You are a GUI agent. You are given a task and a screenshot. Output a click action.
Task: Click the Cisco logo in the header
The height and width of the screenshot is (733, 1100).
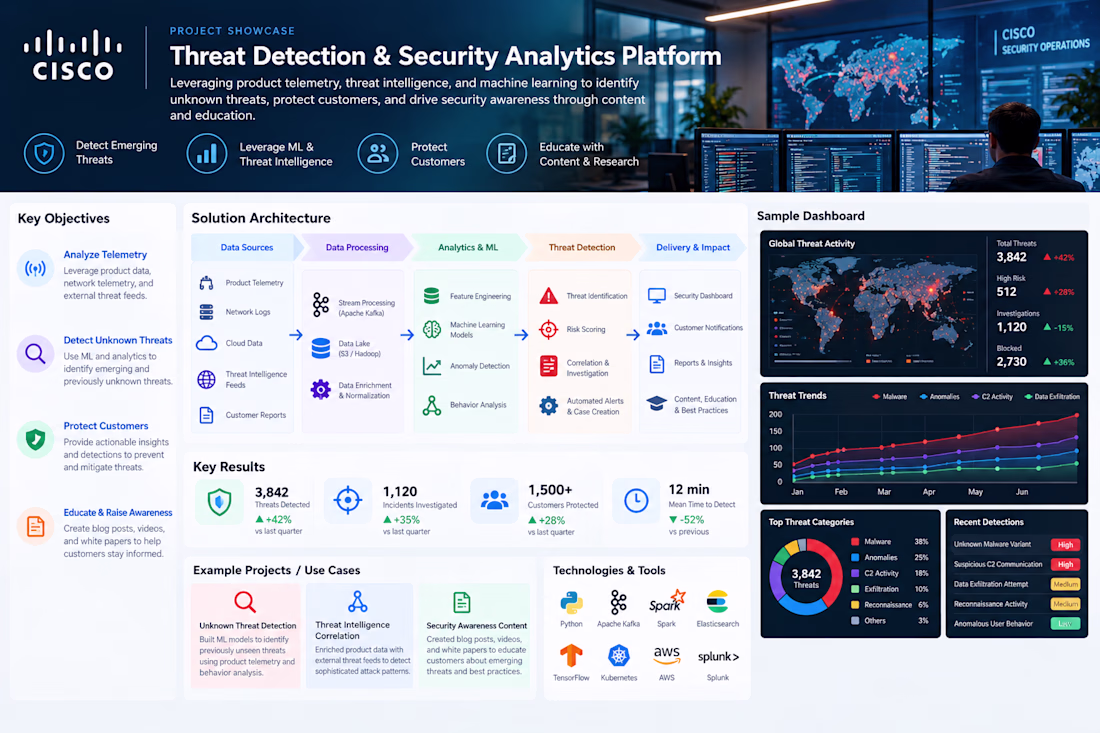click(73, 55)
